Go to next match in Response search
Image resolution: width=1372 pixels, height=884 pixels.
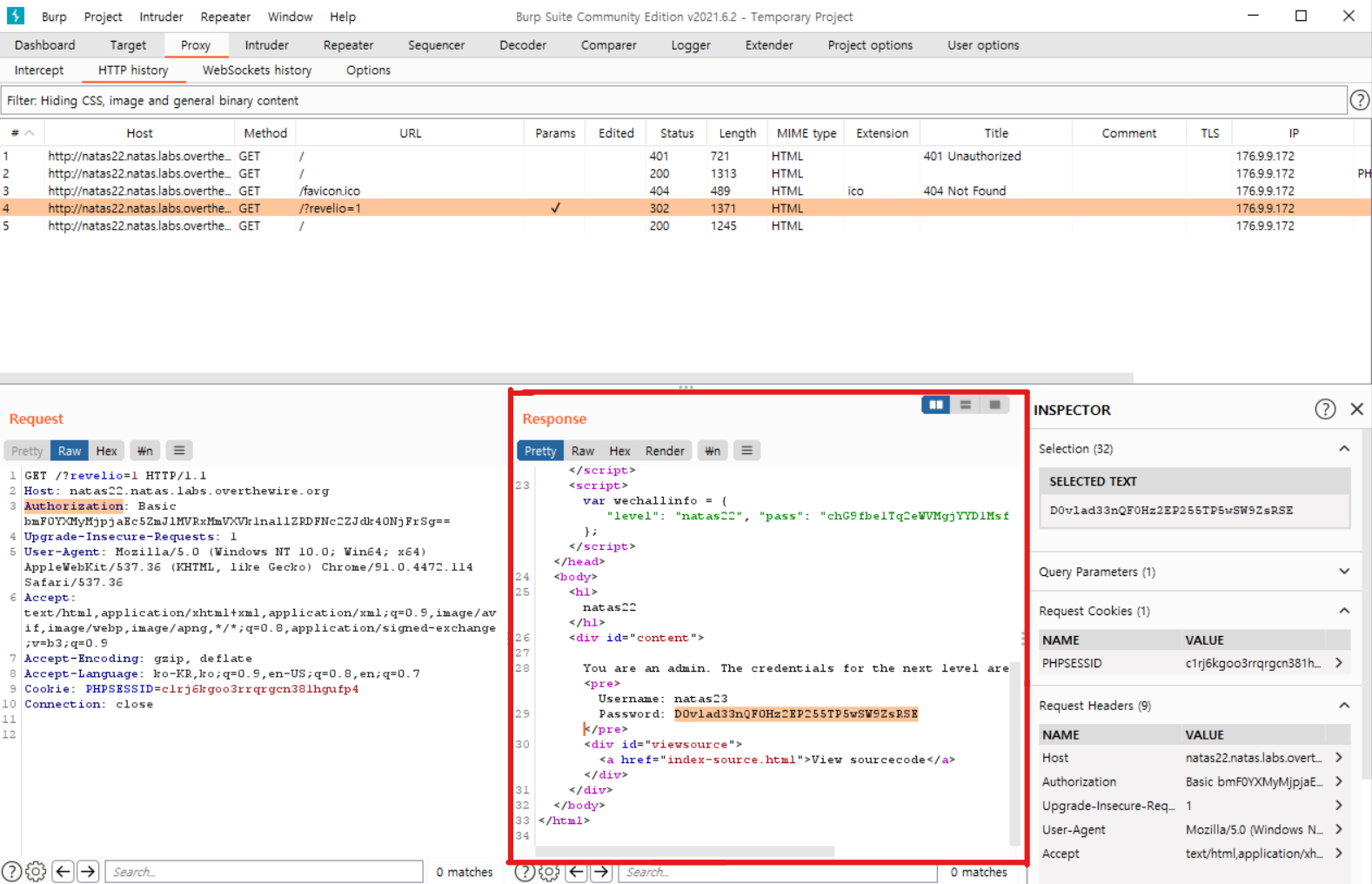[x=601, y=872]
